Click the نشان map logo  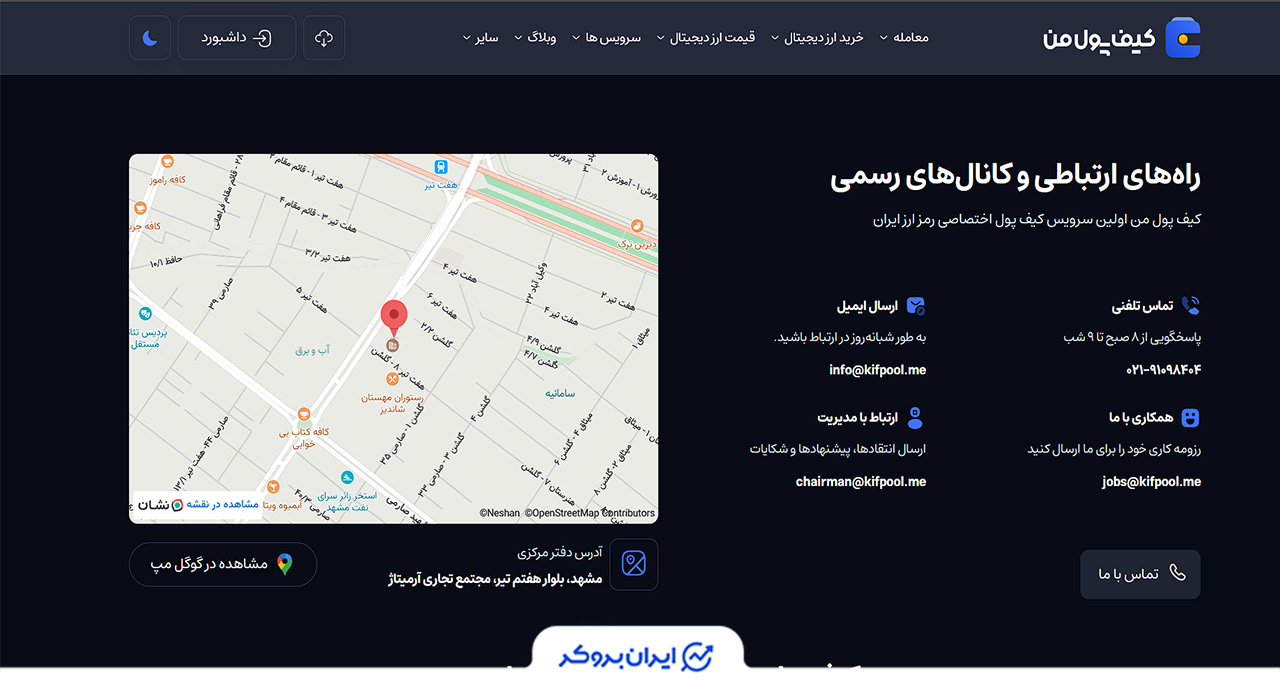(160, 505)
